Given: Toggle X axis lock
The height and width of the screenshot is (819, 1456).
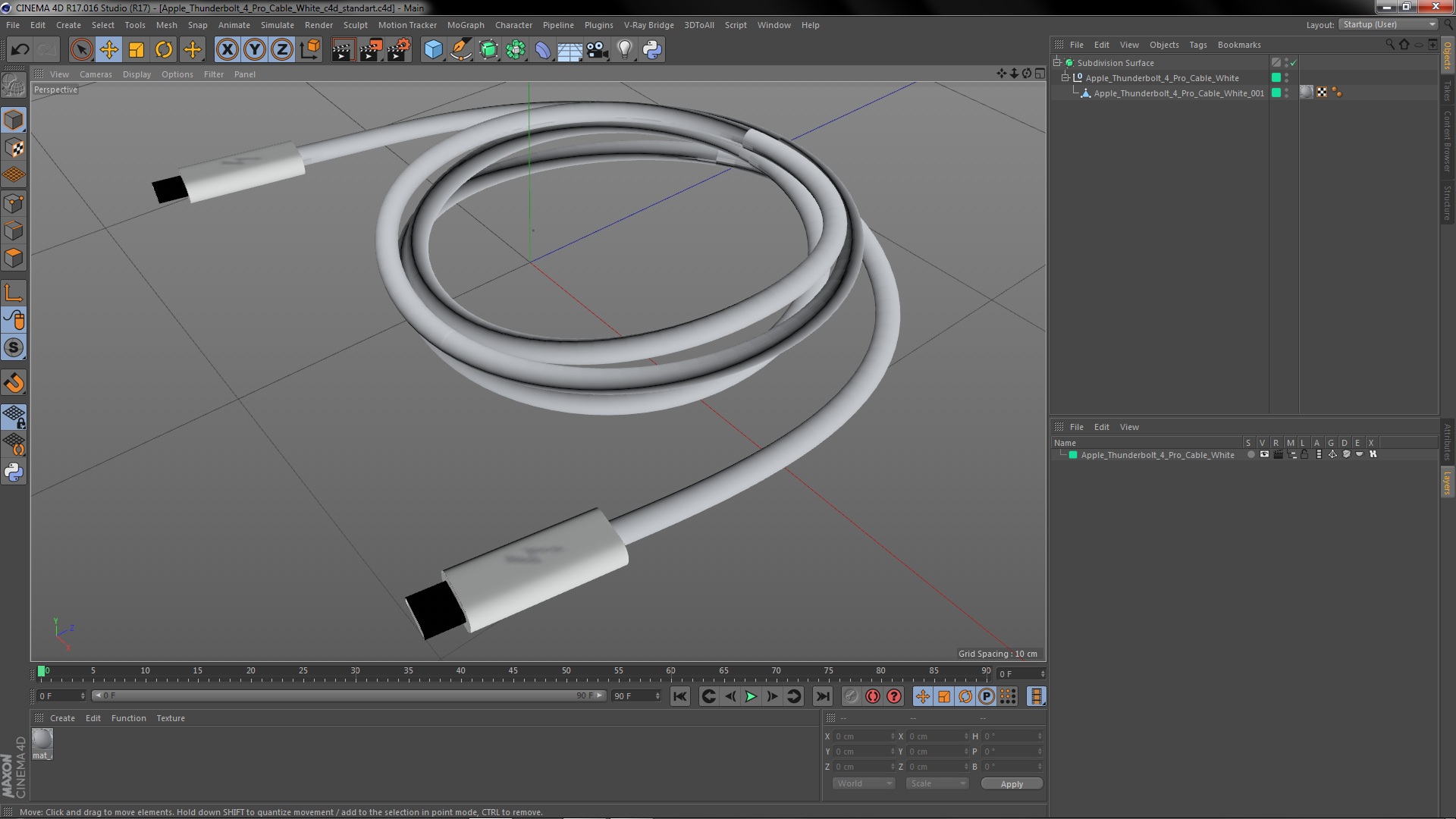Looking at the screenshot, I should coord(227,50).
